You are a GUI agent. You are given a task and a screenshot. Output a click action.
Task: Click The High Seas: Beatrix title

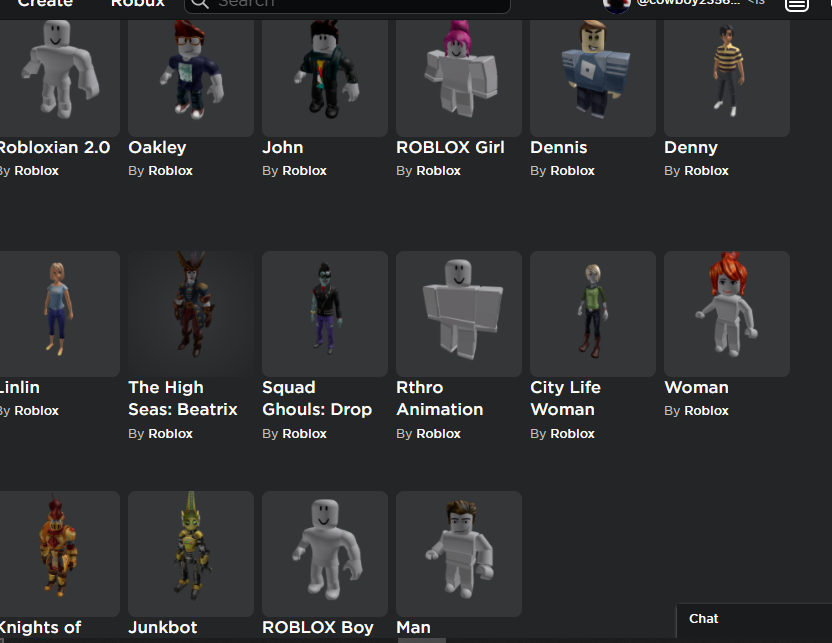point(183,398)
